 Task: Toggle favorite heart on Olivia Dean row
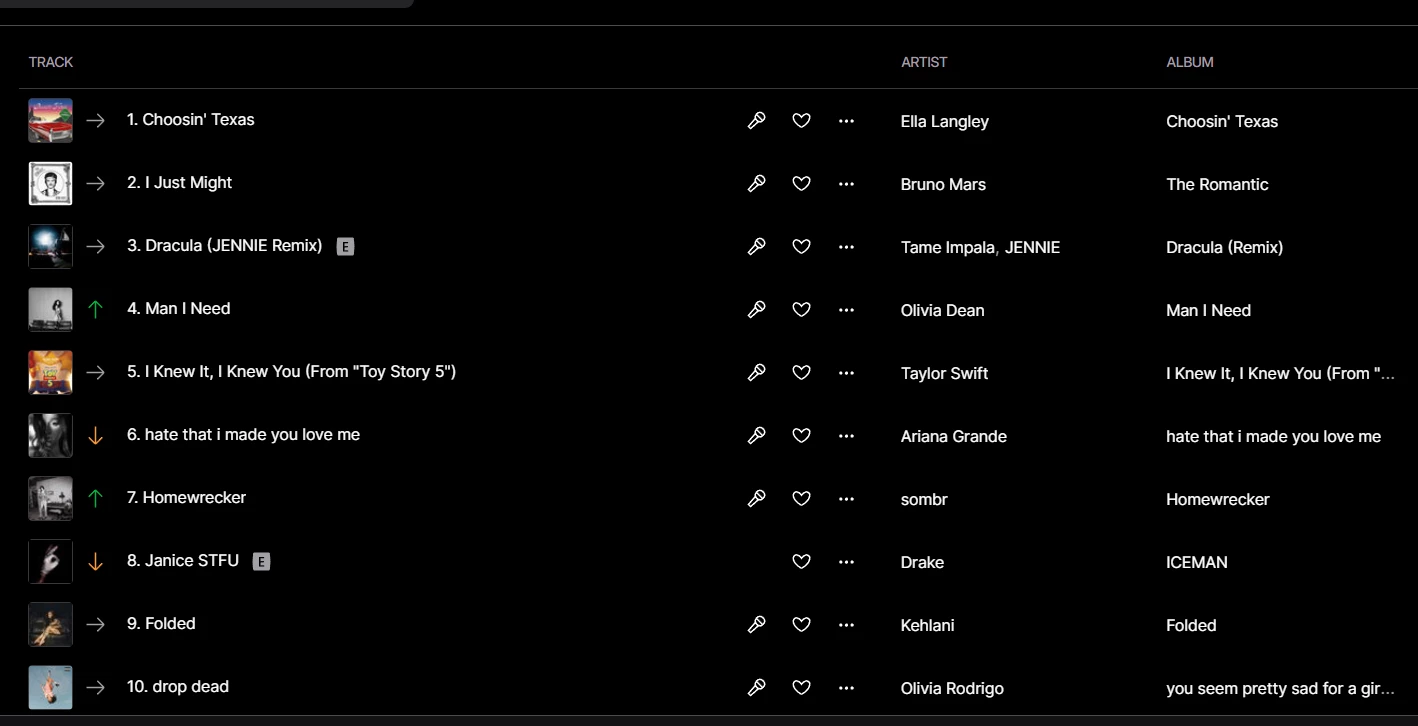pyautogui.click(x=801, y=310)
